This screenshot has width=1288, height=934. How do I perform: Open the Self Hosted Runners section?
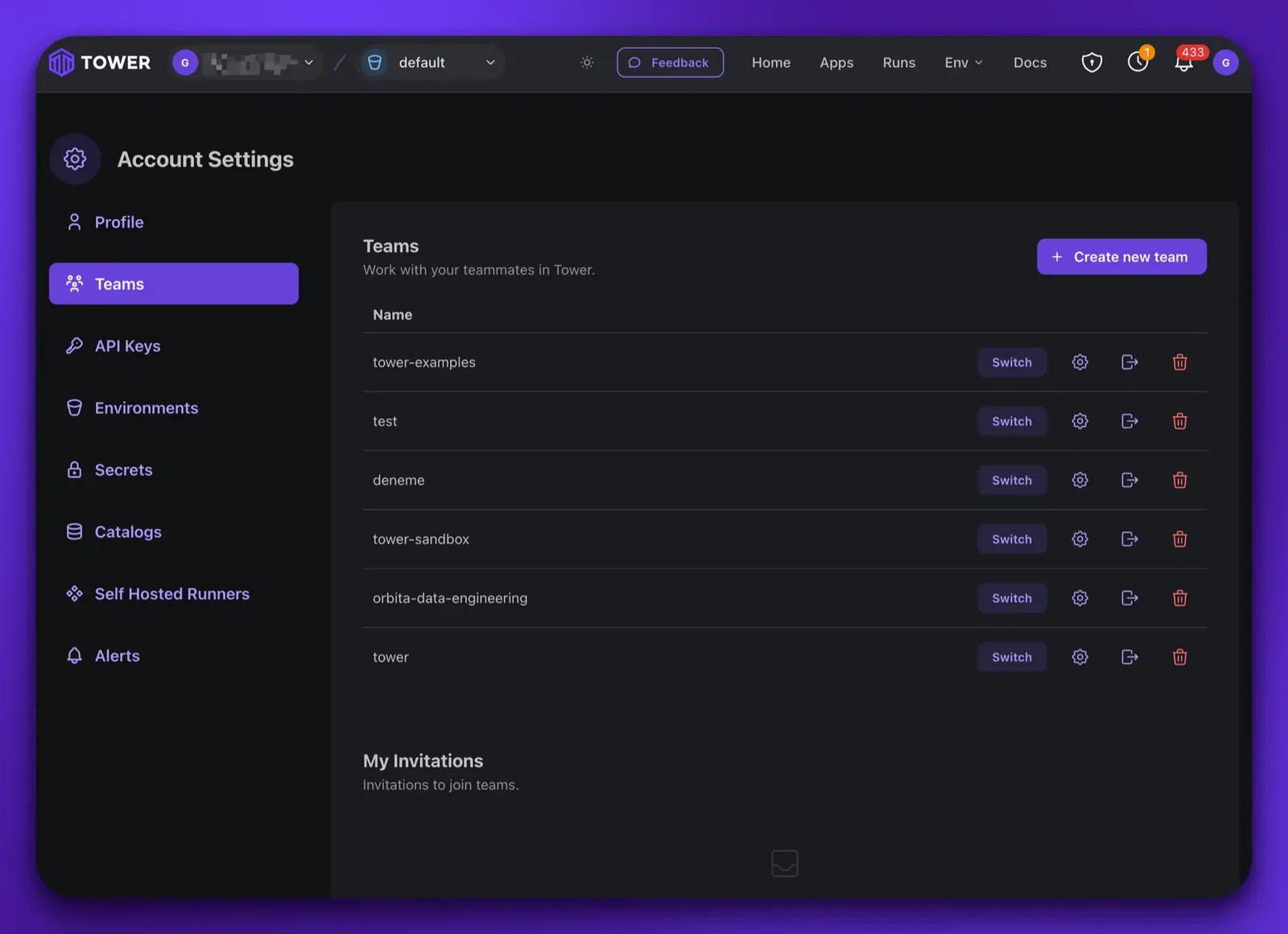click(x=171, y=593)
